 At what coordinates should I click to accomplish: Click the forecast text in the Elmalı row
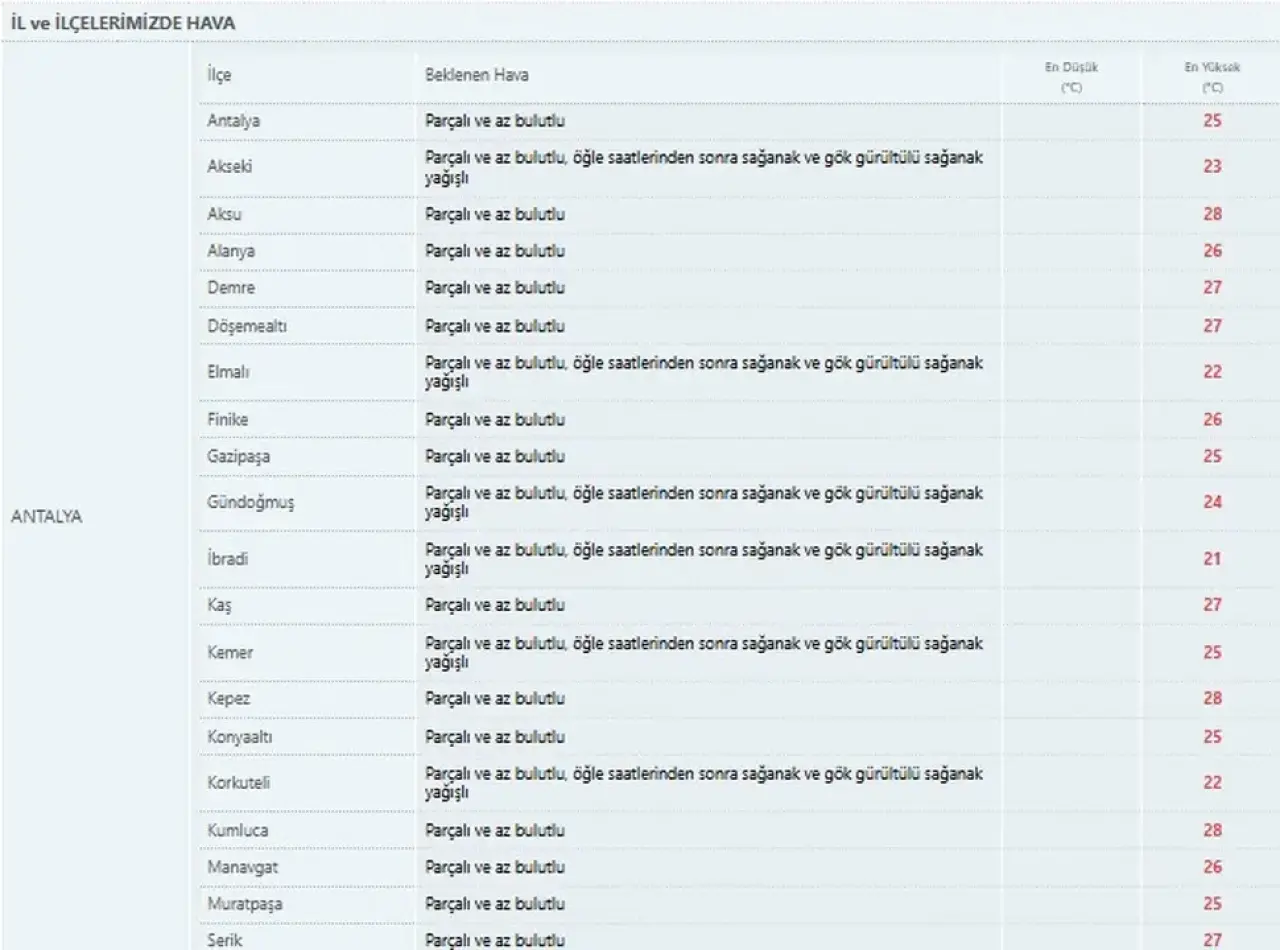(x=703, y=372)
